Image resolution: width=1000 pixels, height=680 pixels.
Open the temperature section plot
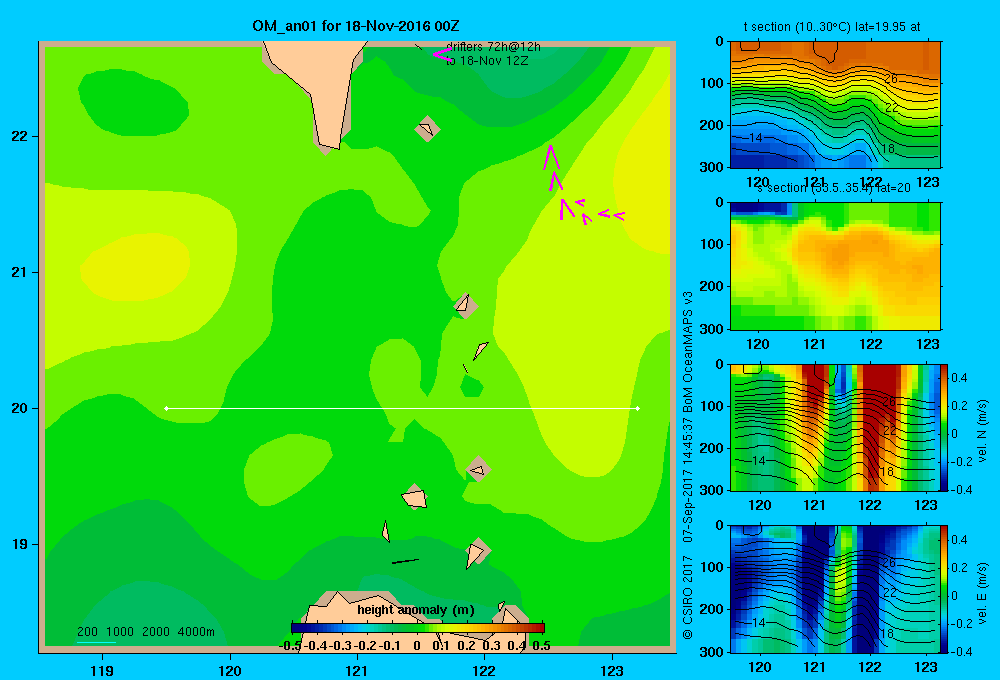[x=835, y=105]
